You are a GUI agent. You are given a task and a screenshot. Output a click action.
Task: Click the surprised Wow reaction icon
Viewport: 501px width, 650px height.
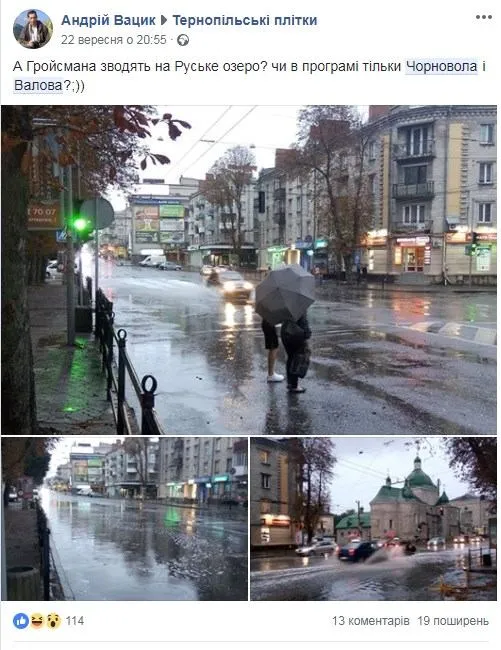point(53,621)
